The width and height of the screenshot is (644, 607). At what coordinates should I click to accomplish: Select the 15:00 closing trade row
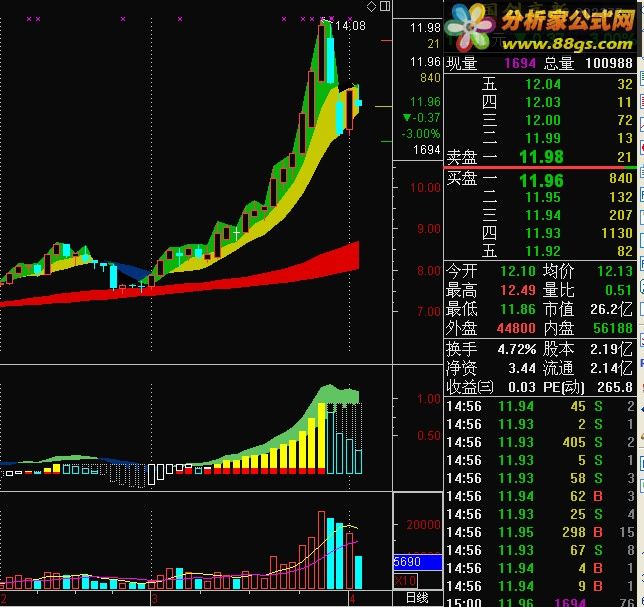540,602
